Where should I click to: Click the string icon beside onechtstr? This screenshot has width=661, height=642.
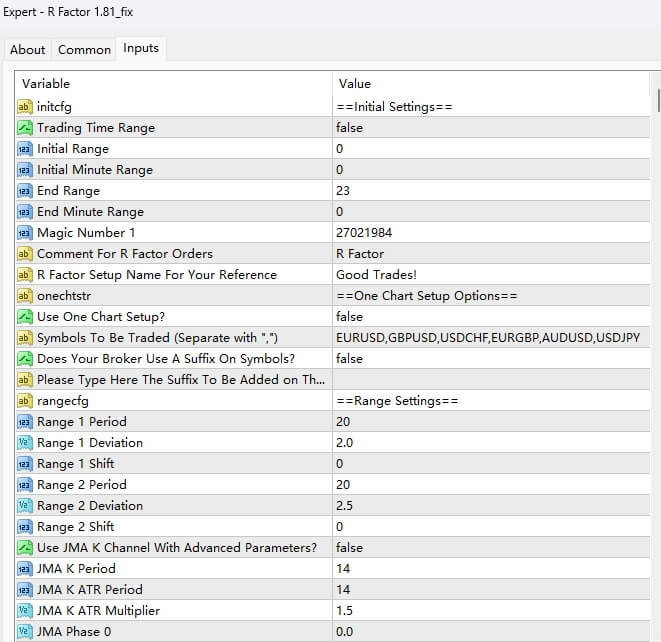tap(24, 296)
